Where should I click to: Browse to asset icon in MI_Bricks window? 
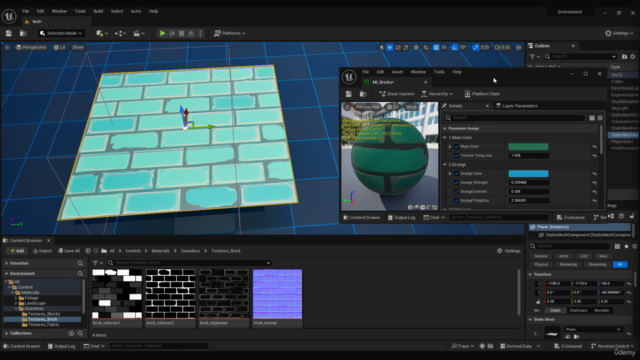(x=363, y=94)
